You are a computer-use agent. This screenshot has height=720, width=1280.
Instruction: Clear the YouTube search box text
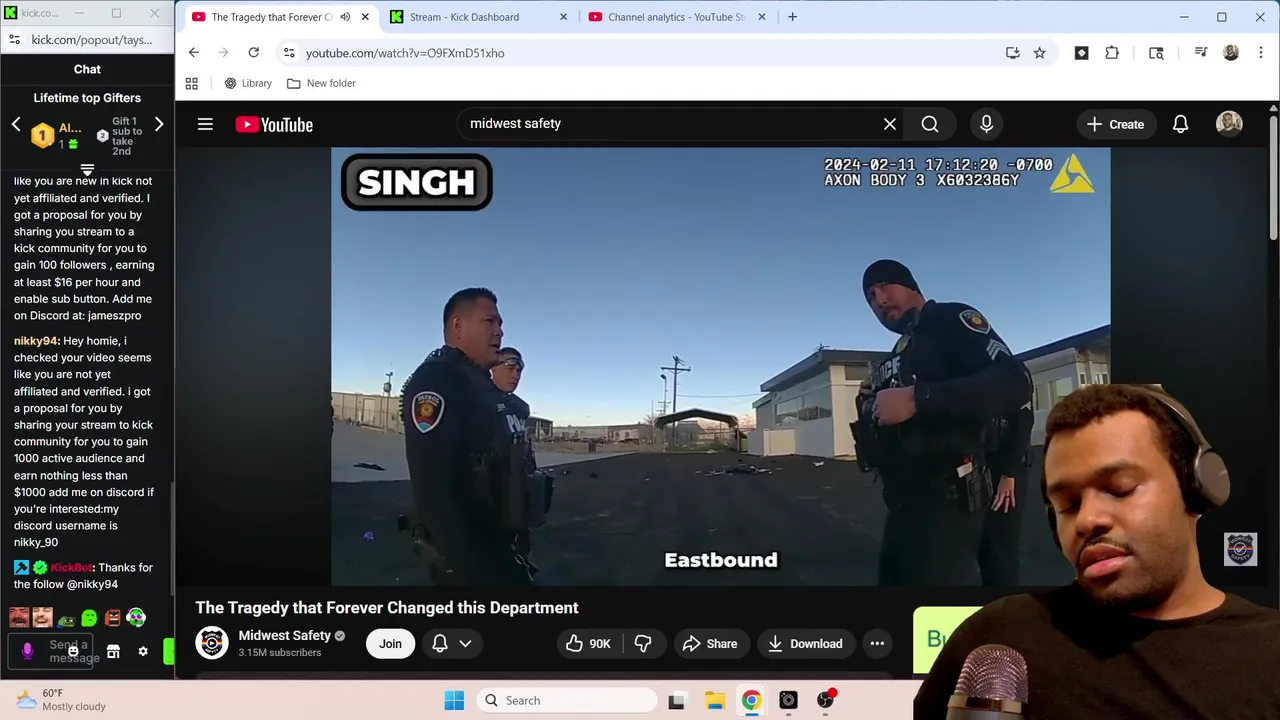tap(890, 124)
